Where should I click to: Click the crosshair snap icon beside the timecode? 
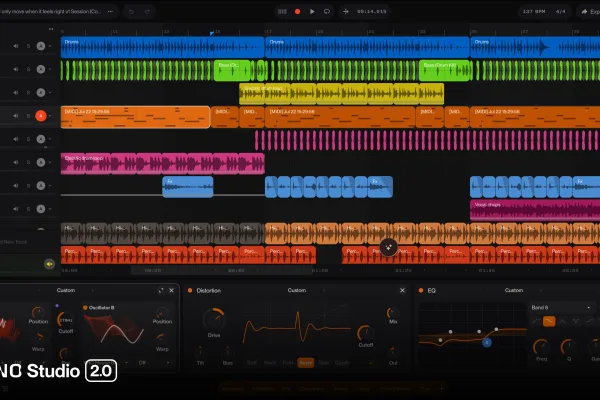coord(346,11)
